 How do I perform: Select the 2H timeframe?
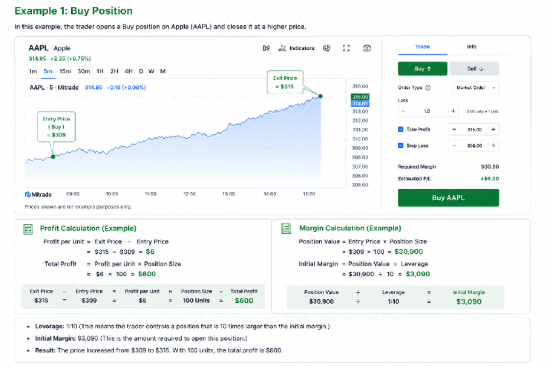pos(114,71)
